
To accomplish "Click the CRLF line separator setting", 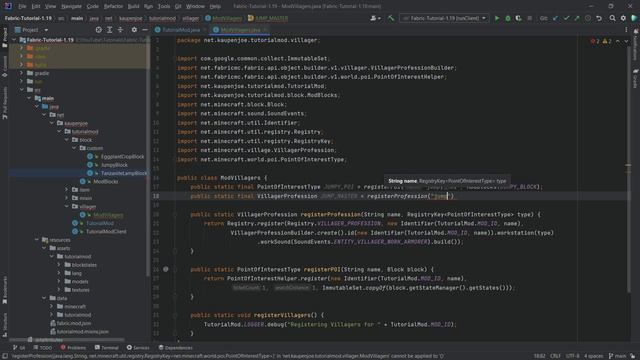I will [x=555, y=356].
